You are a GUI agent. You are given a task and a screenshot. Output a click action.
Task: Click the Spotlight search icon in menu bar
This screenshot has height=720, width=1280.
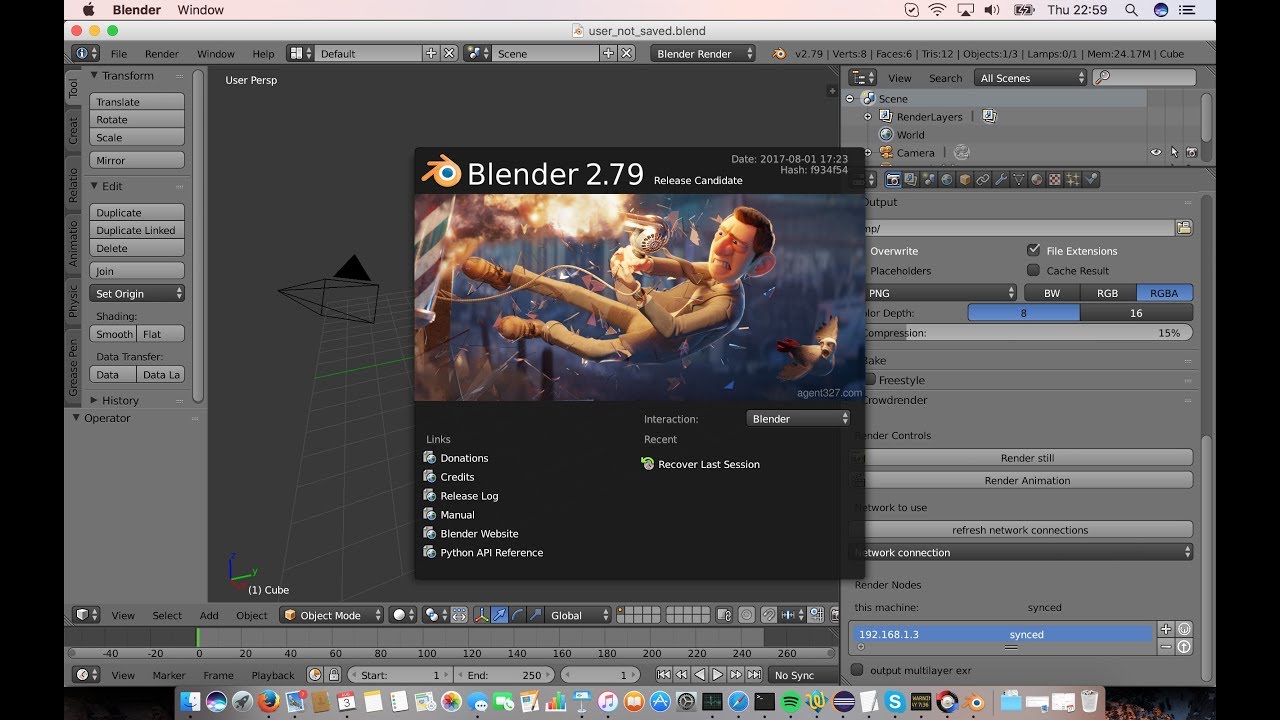[x=1131, y=9]
